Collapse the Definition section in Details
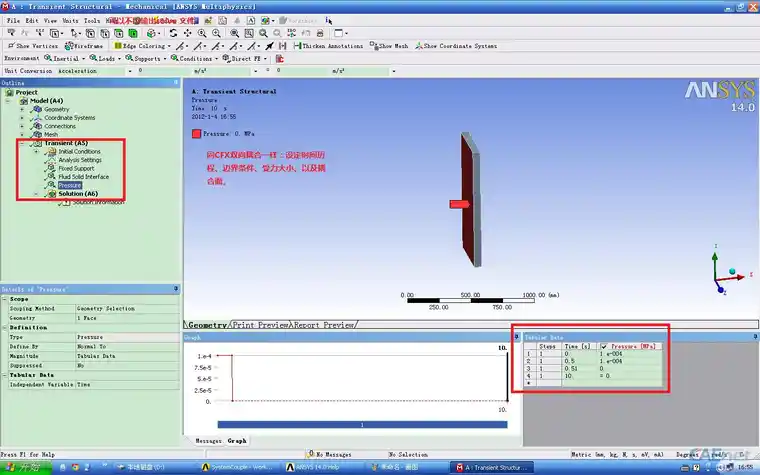This screenshot has width=760, height=475. 4,328
